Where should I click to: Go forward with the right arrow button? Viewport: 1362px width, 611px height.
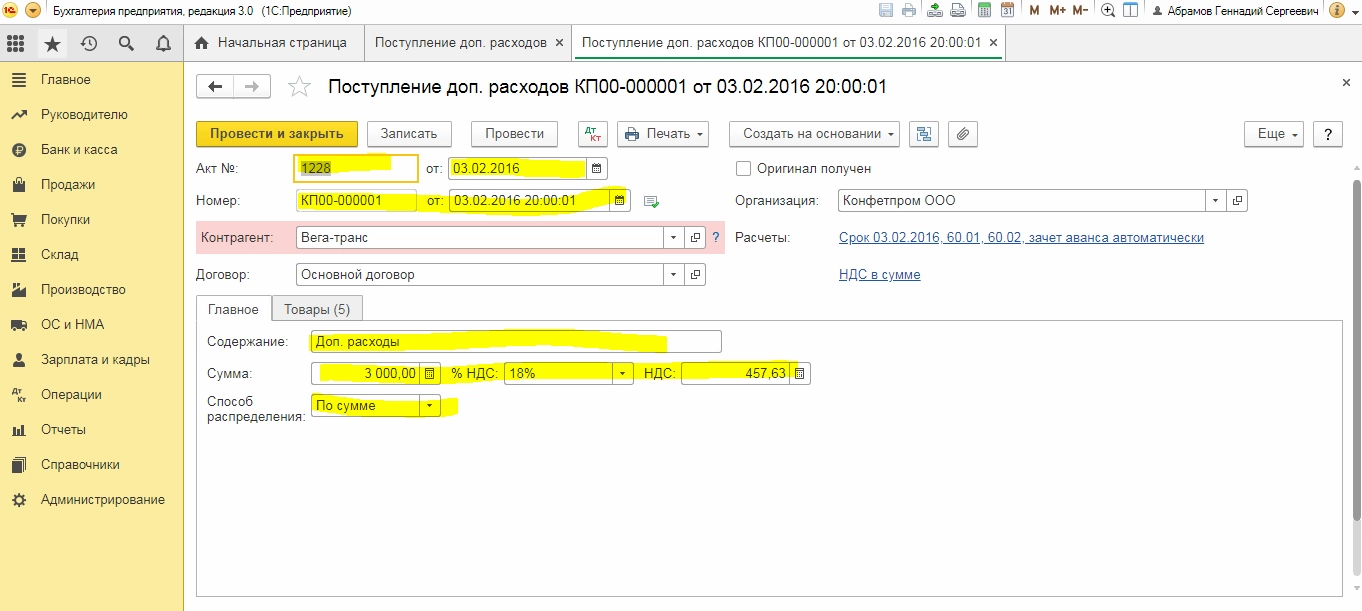pos(252,87)
